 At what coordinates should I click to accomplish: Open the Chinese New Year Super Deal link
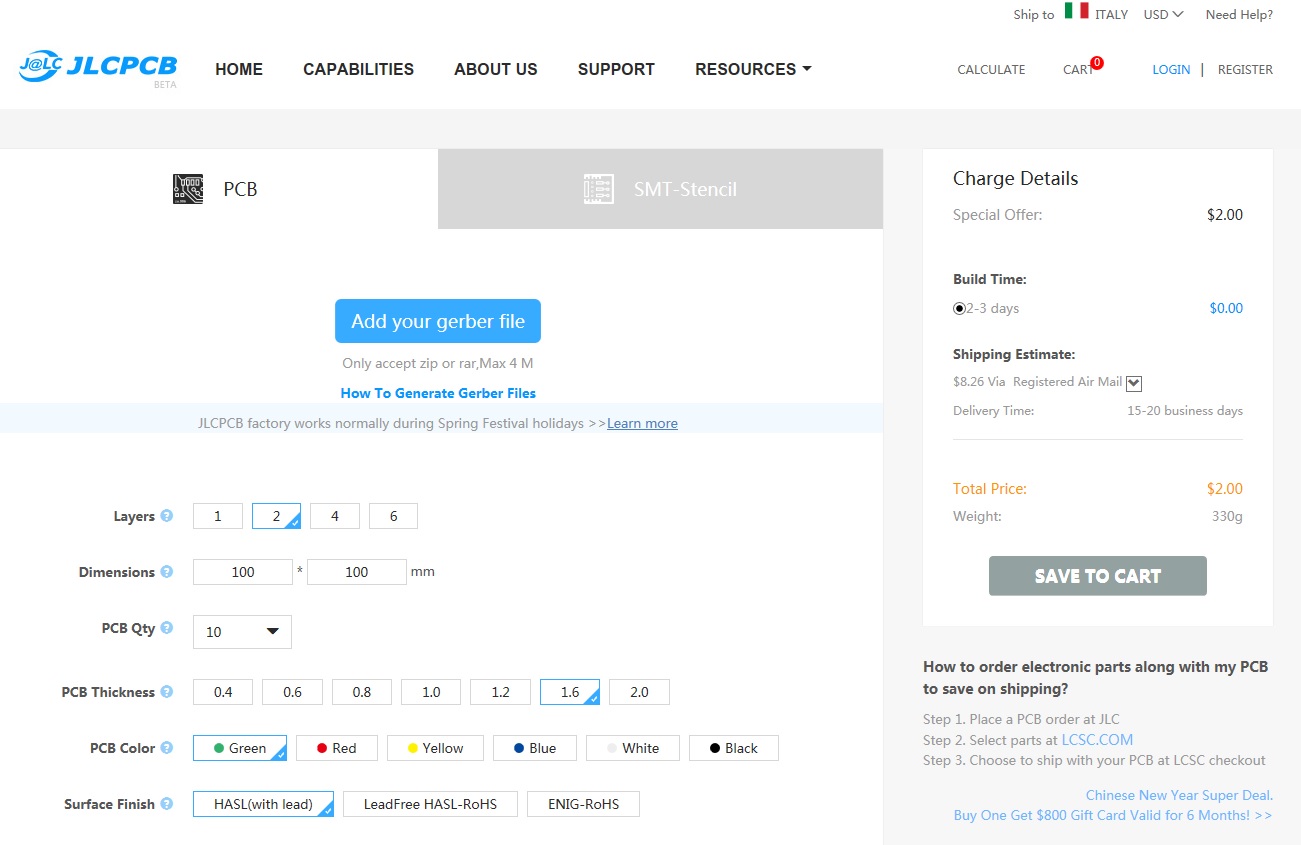point(1179,795)
